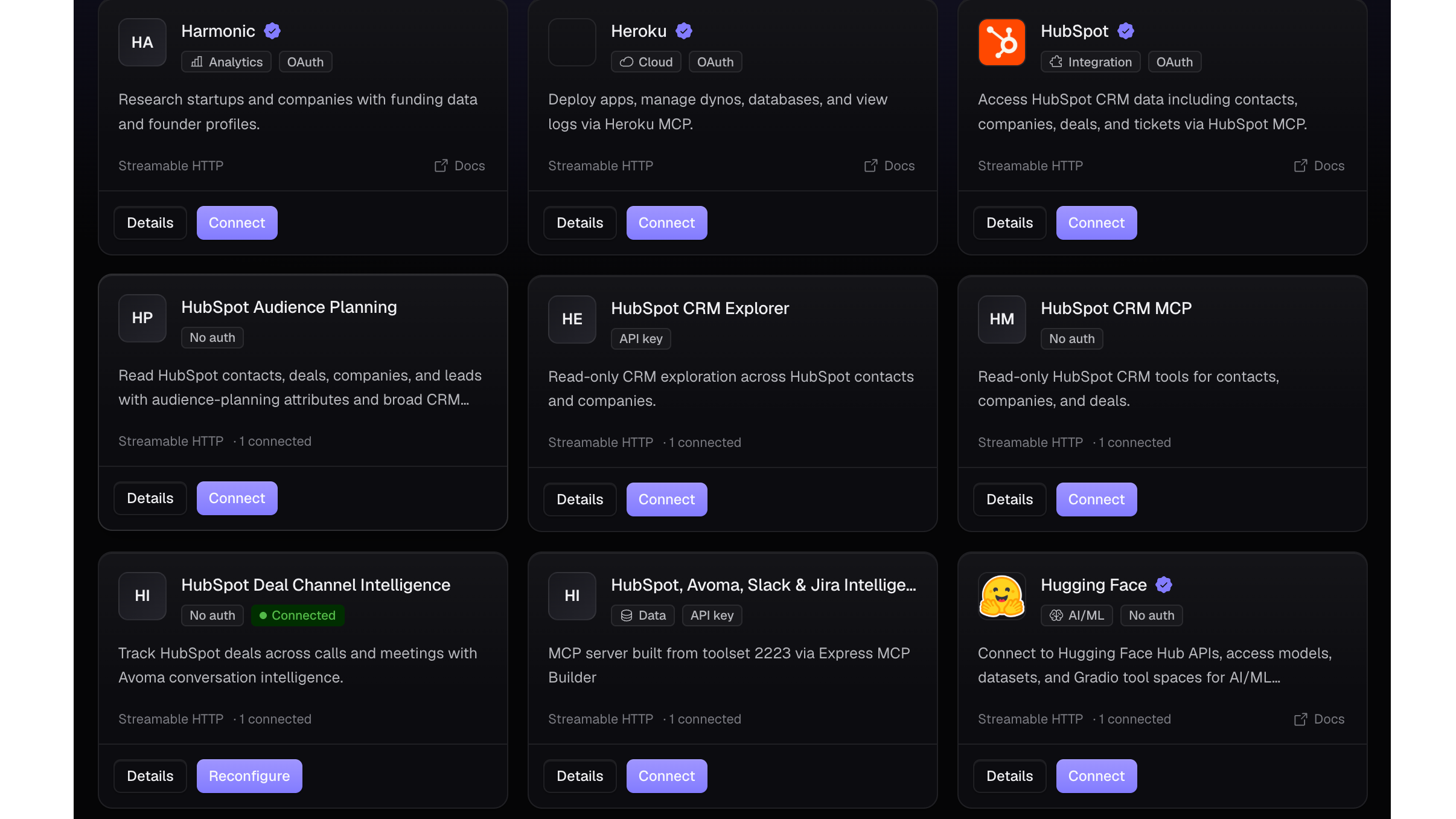
Task: Connect HubSpot CRM MCP
Action: click(x=1097, y=499)
